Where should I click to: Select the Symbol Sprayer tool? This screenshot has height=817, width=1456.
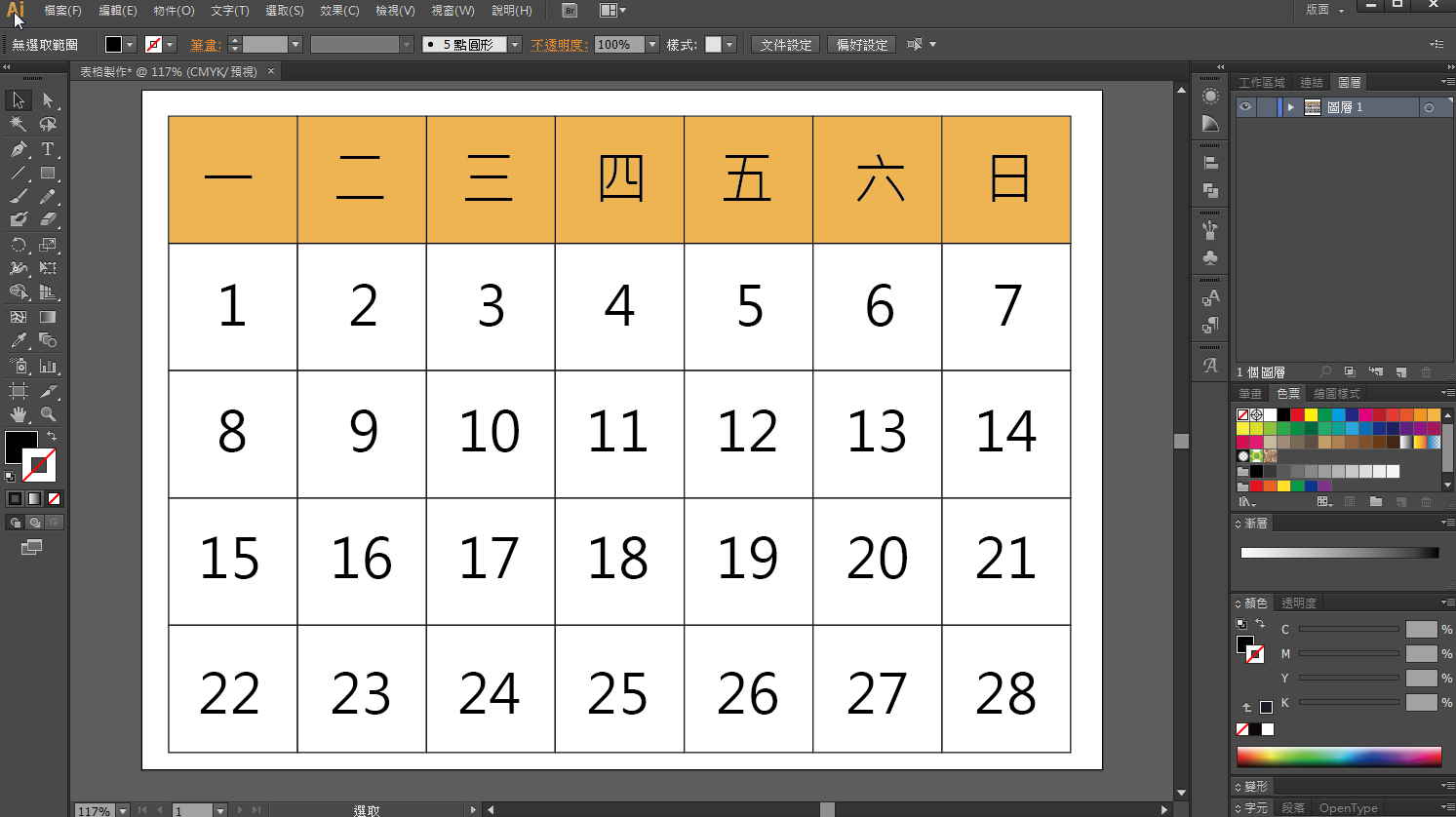(18, 367)
